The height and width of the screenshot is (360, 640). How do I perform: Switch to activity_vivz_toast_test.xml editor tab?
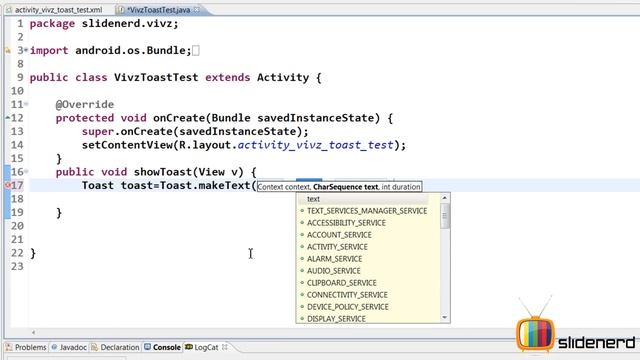[58, 10]
